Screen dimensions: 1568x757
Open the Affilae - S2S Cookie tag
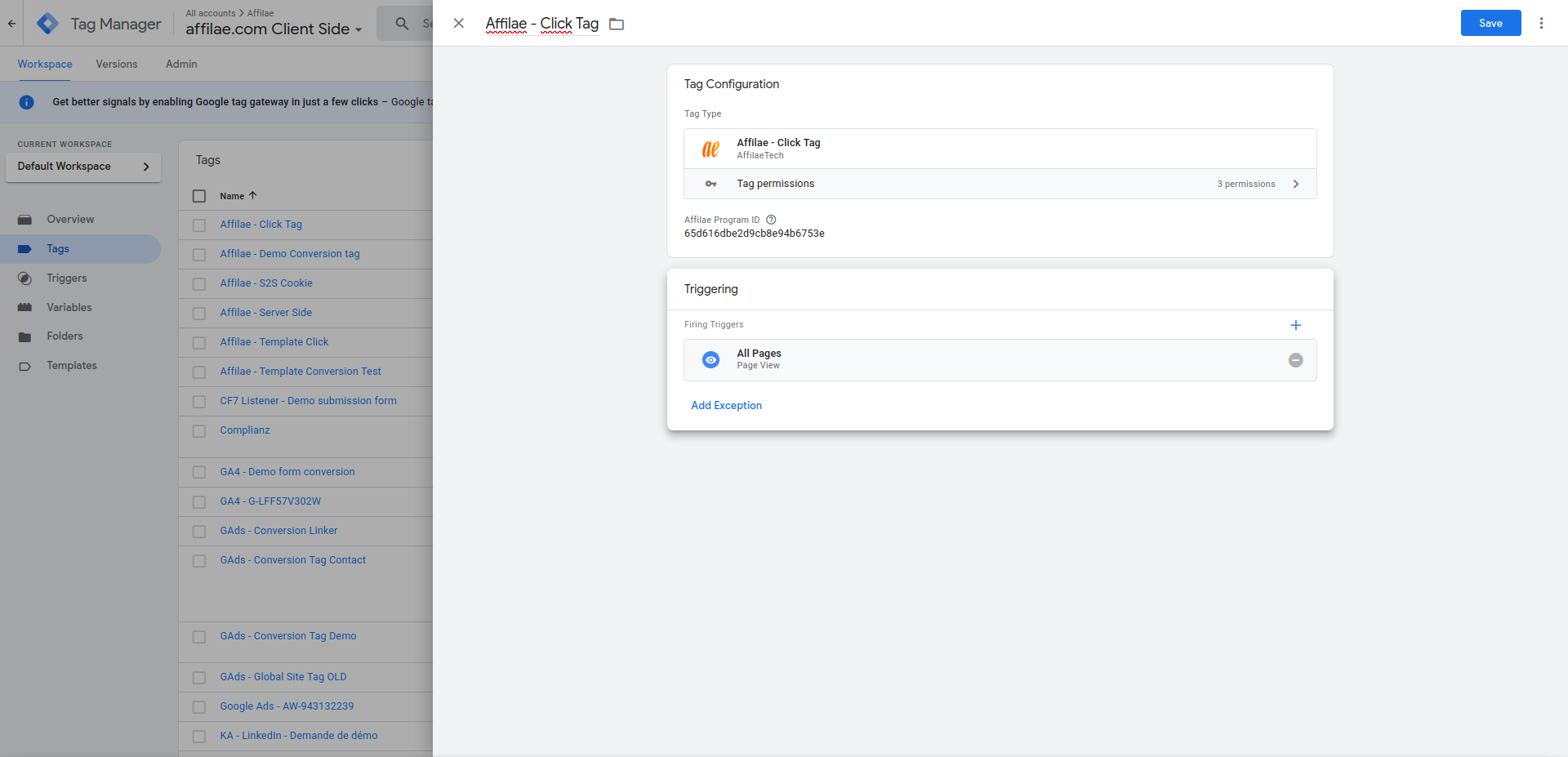pos(266,283)
